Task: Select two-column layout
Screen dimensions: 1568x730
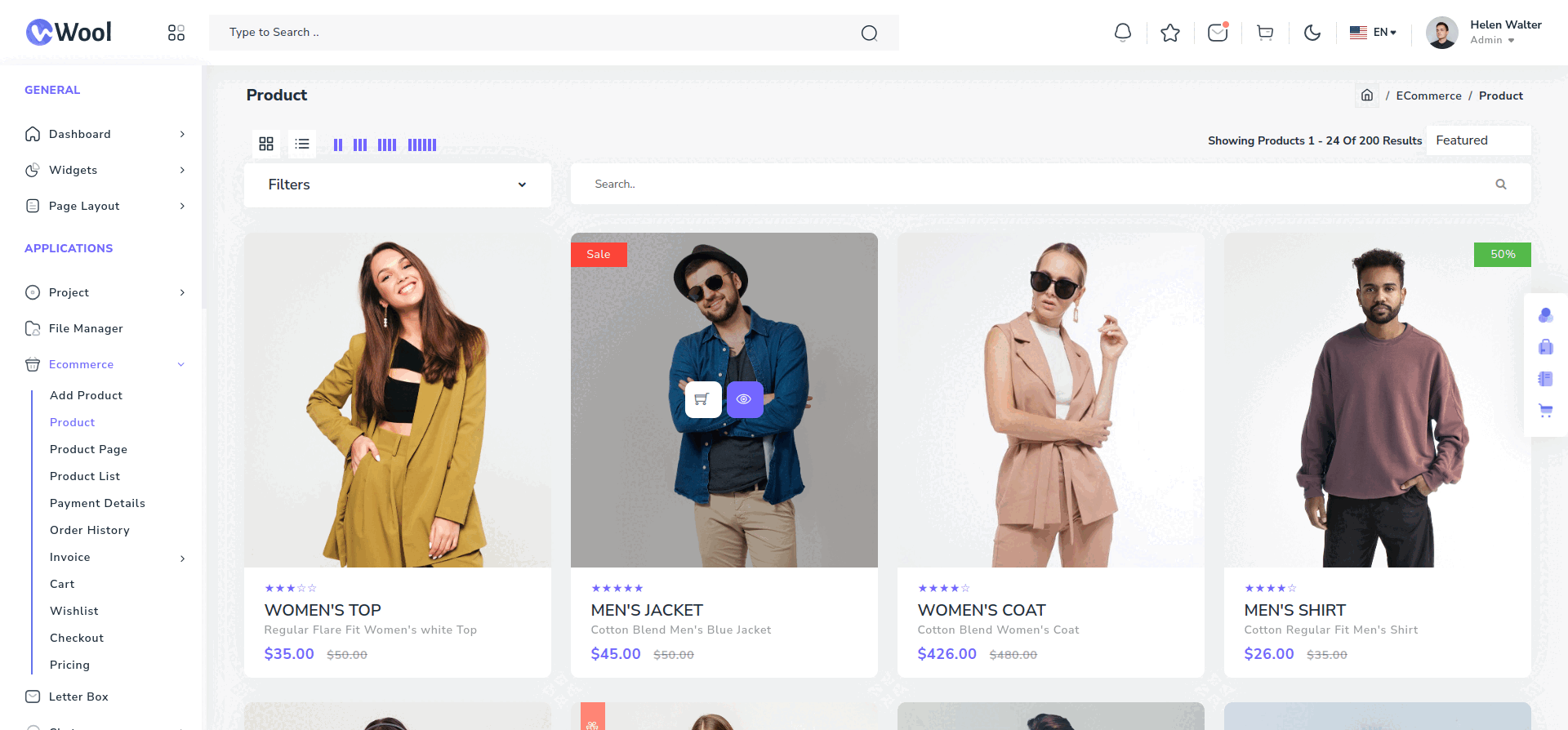Action: (338, 145)
